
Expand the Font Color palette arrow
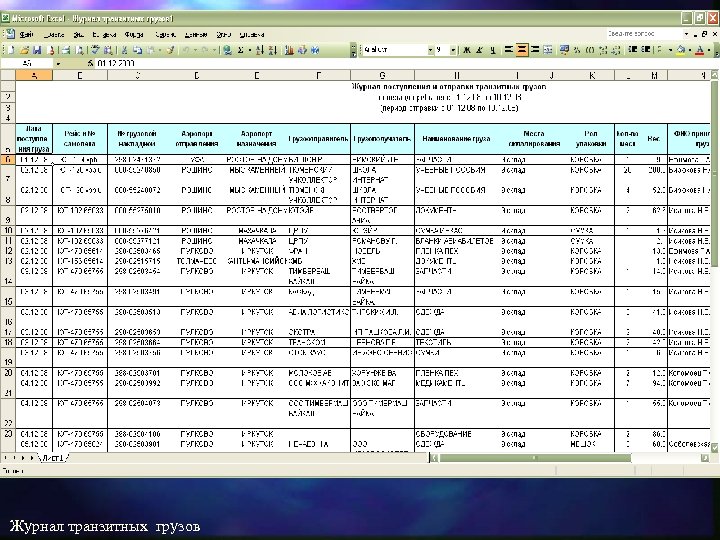pyautogui.click(x=709, y=50)
